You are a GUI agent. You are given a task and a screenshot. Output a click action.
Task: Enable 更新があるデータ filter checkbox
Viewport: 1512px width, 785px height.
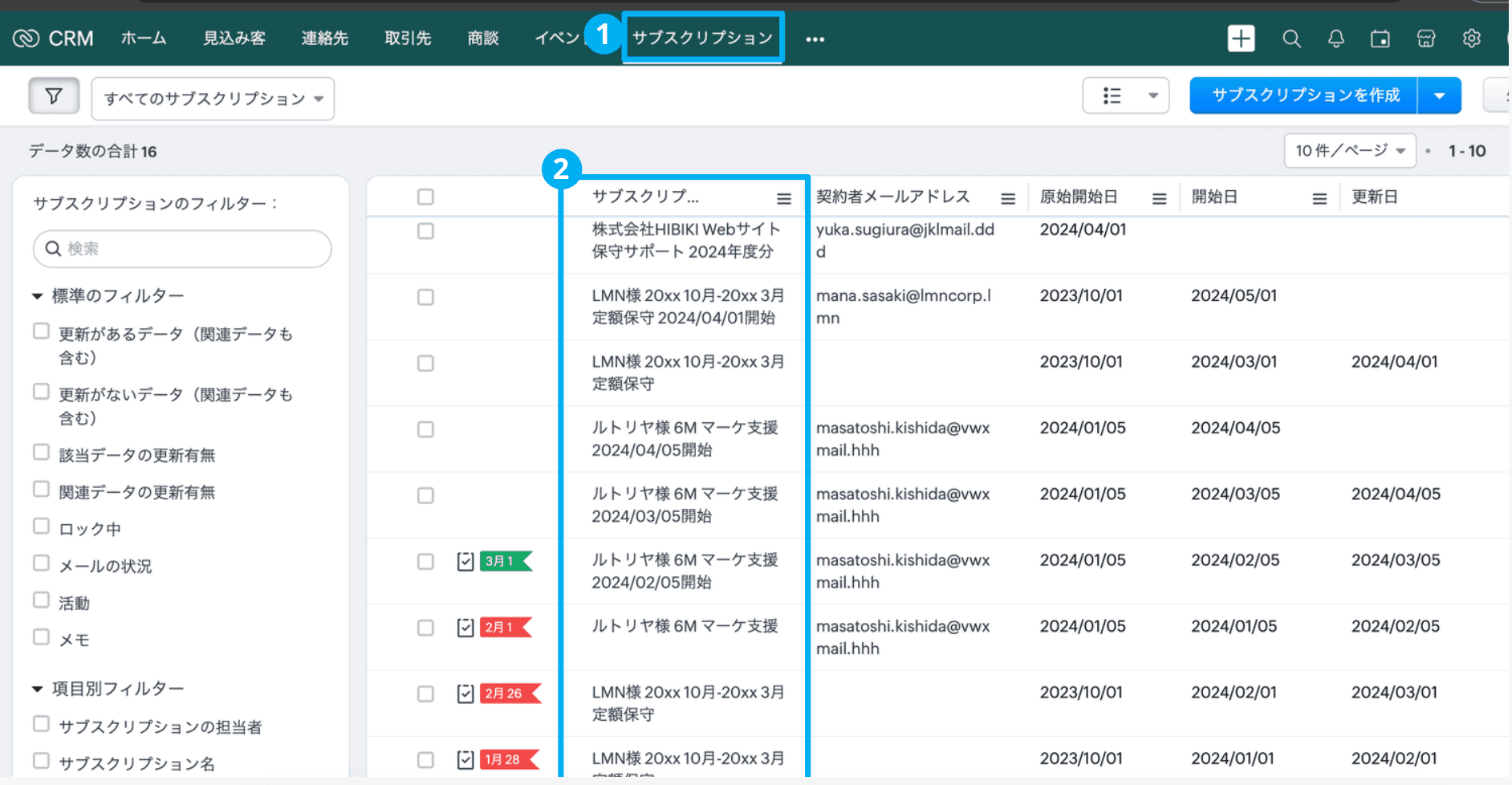point(41,331)
